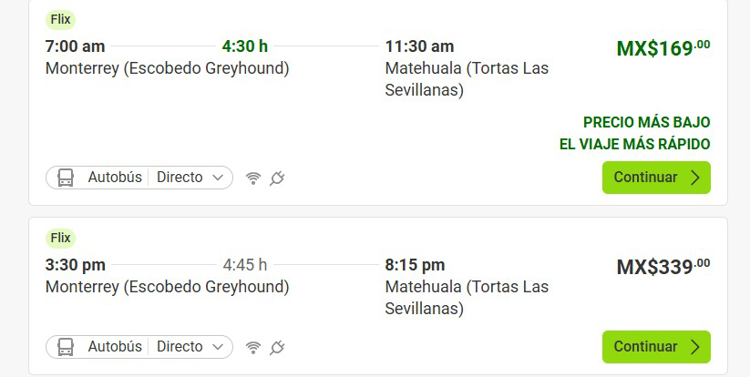This screenshot has width=750, height=377.
Task: Click the power outlet icon on 3:30 pm trip
Action: [277, 347]
